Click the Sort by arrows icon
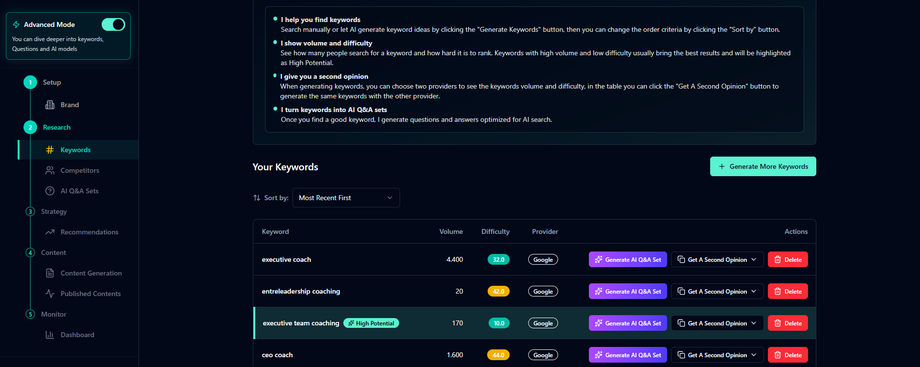The width and height of the screenshot is (920, 367). click(256, 198)
